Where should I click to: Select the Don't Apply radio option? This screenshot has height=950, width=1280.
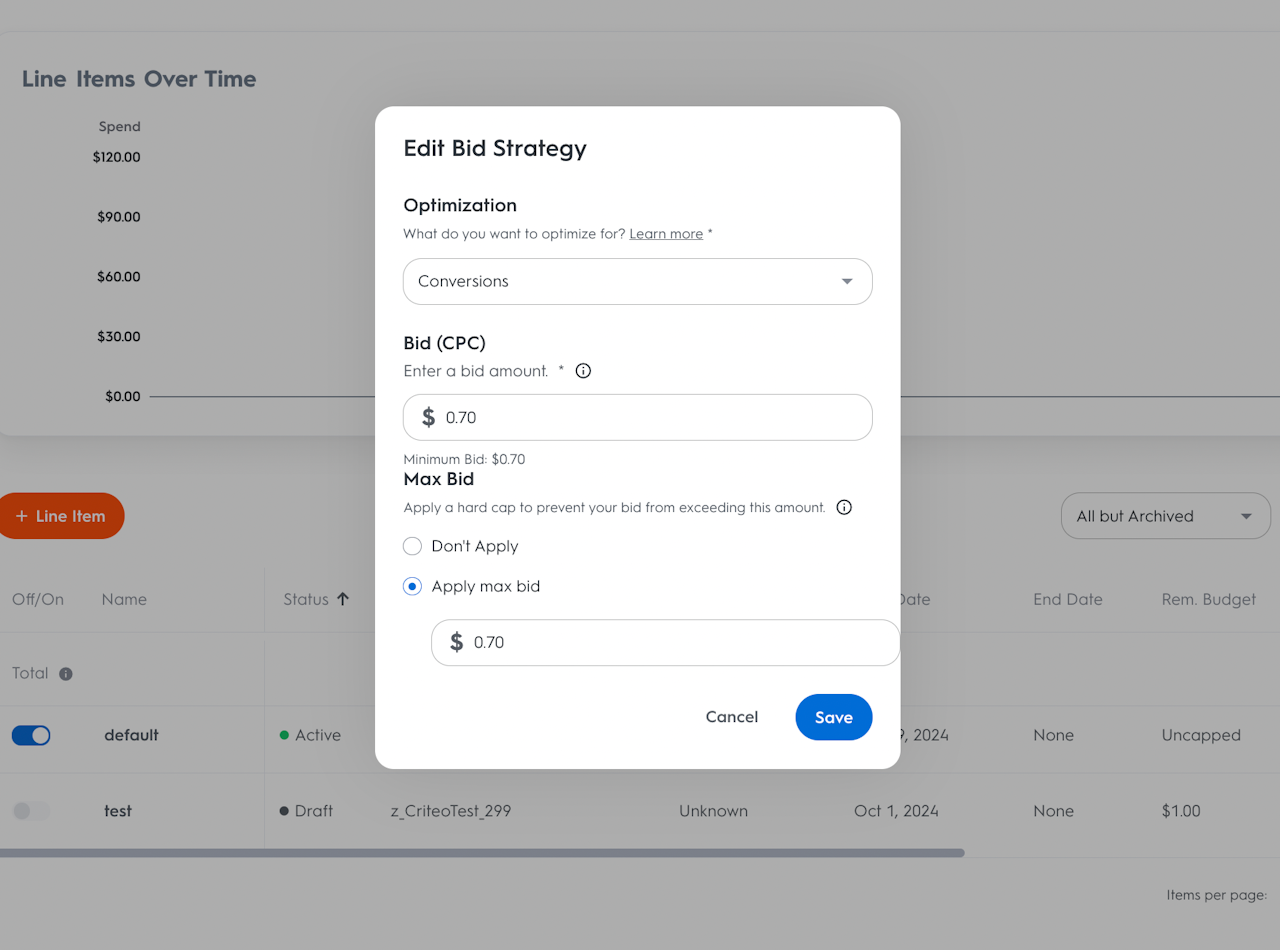point(412,546)
